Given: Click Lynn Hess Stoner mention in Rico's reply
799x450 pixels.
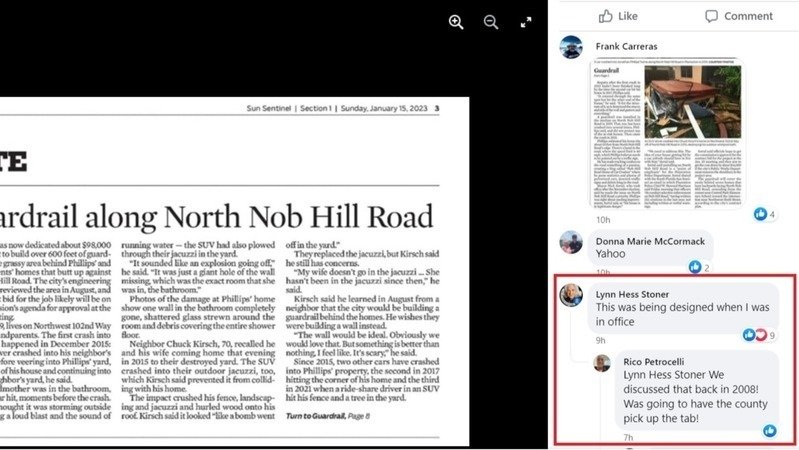Looking at the screenshot, I should tap(665, 381).
